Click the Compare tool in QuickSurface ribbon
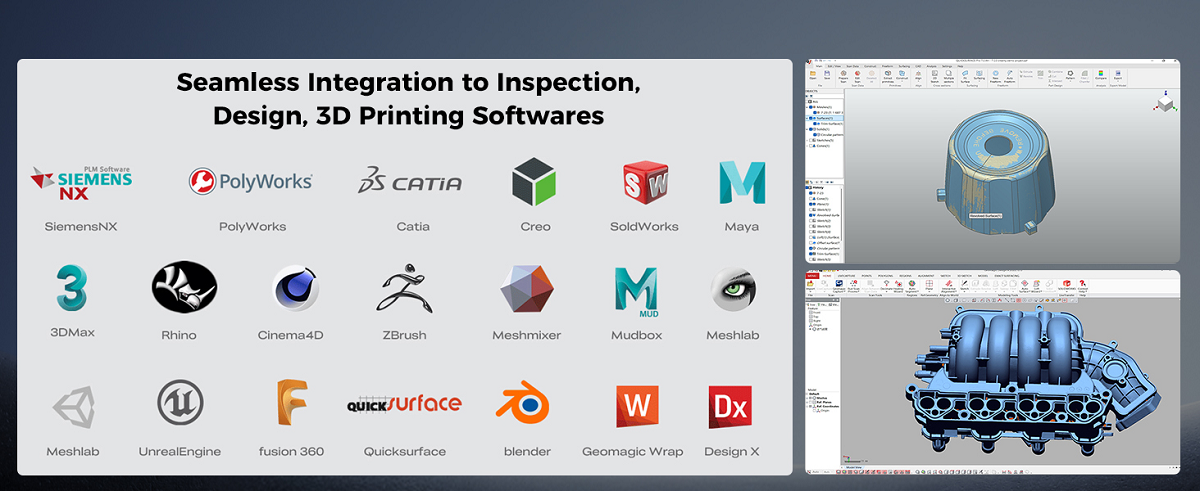 pos(1101,75)
